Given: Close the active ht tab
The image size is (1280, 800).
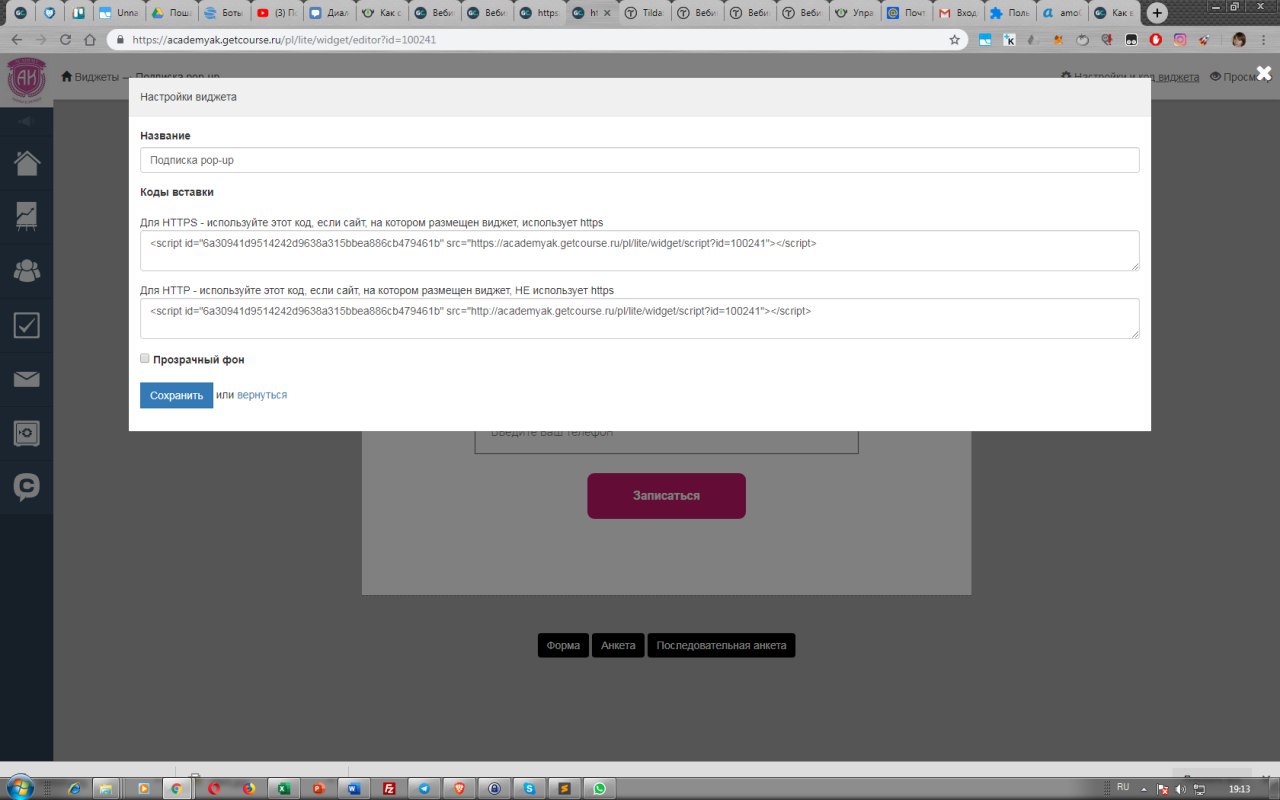Looking at the screenshot, I should point(609,13).
